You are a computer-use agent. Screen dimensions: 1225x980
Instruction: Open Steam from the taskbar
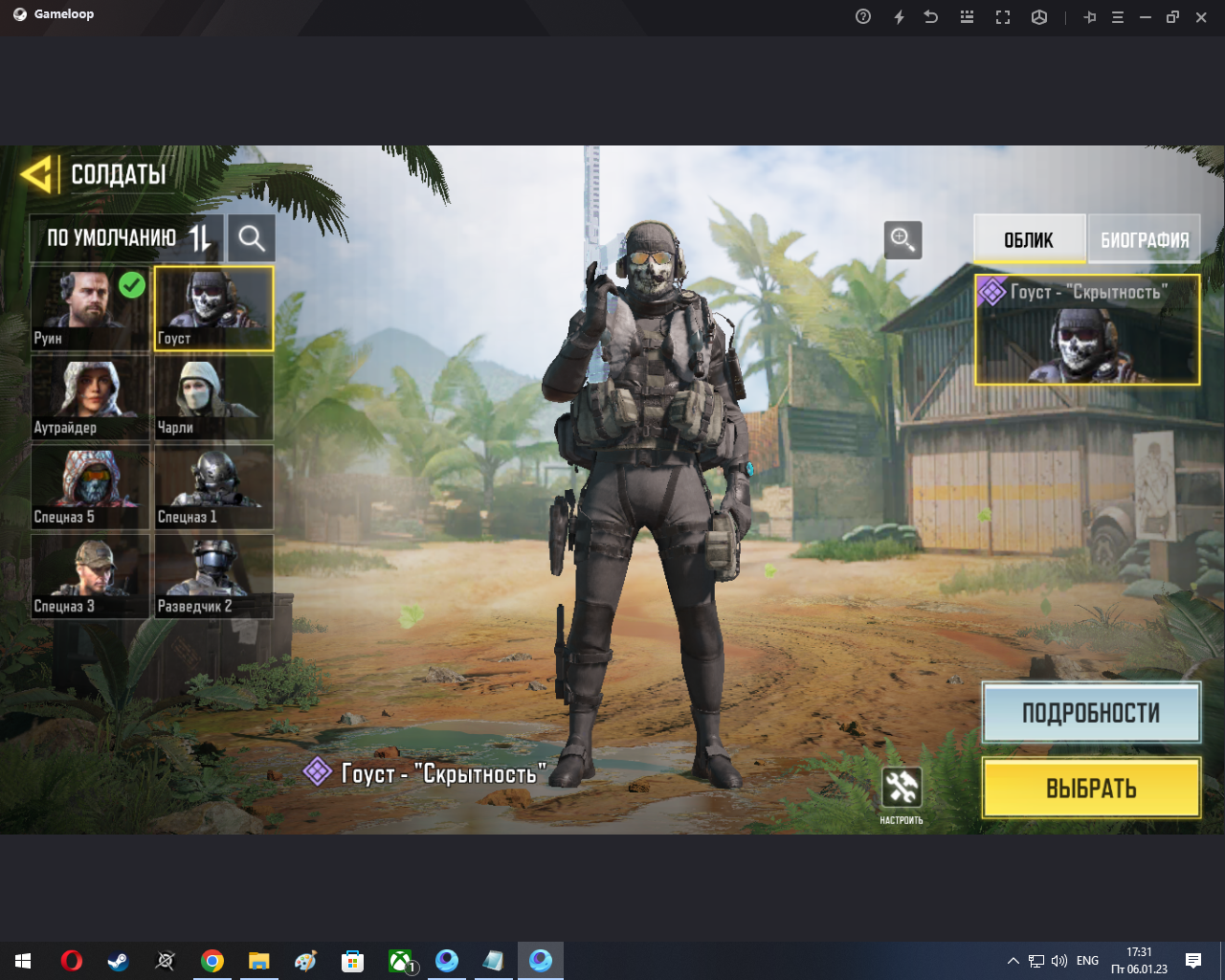118,961
